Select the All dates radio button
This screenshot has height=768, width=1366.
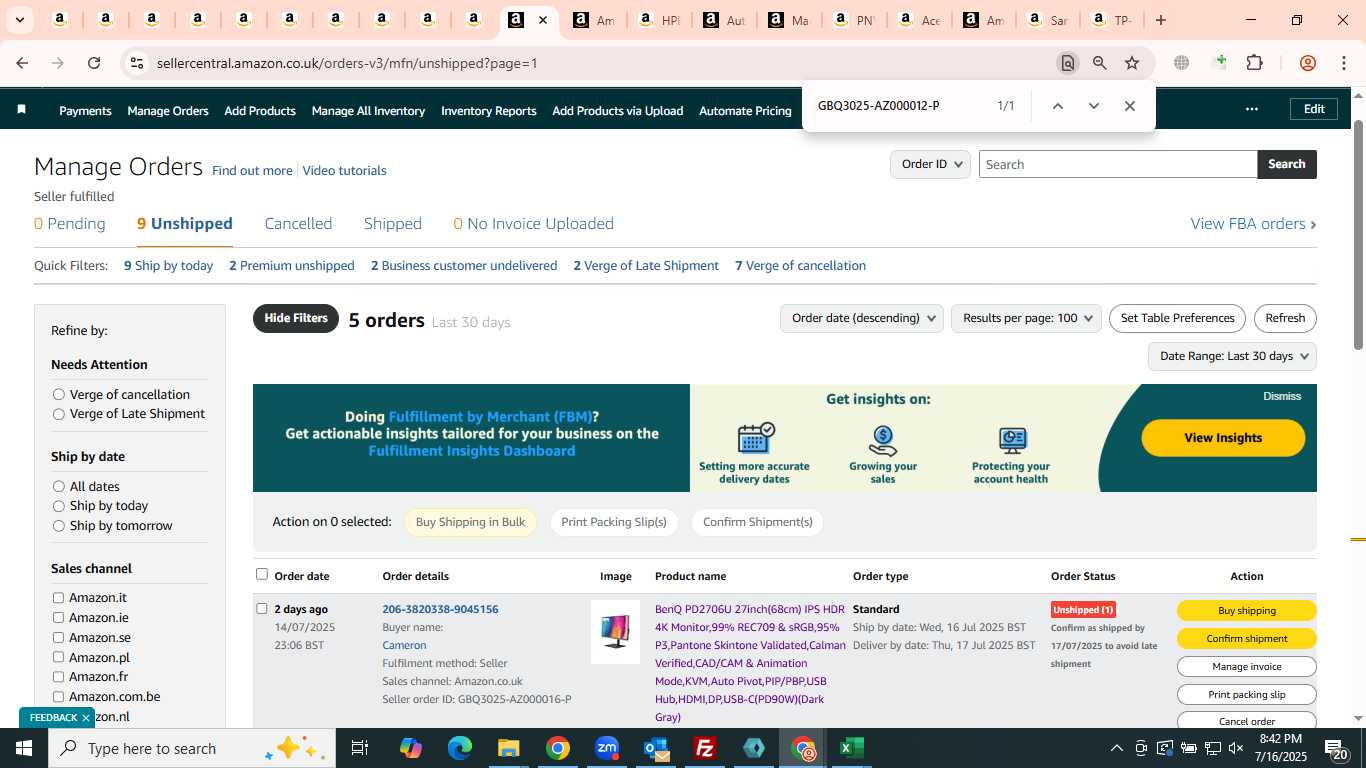point(59,486)
